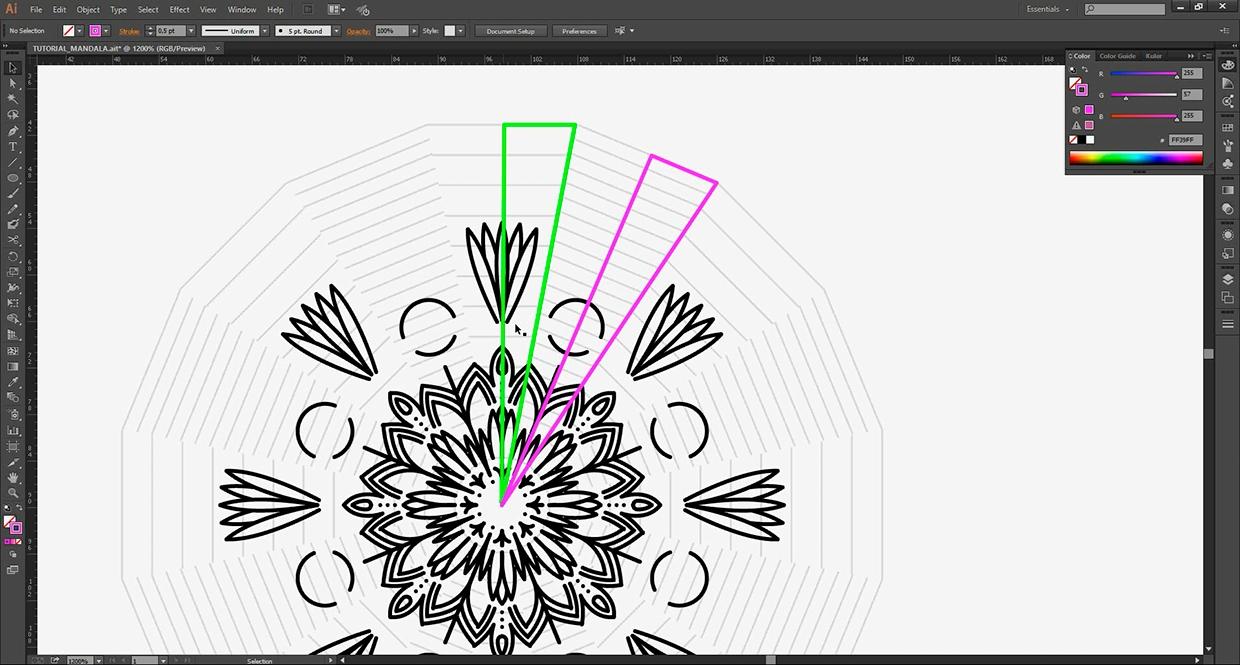Open the Uniform width profile dropdown

coord(265,31)
